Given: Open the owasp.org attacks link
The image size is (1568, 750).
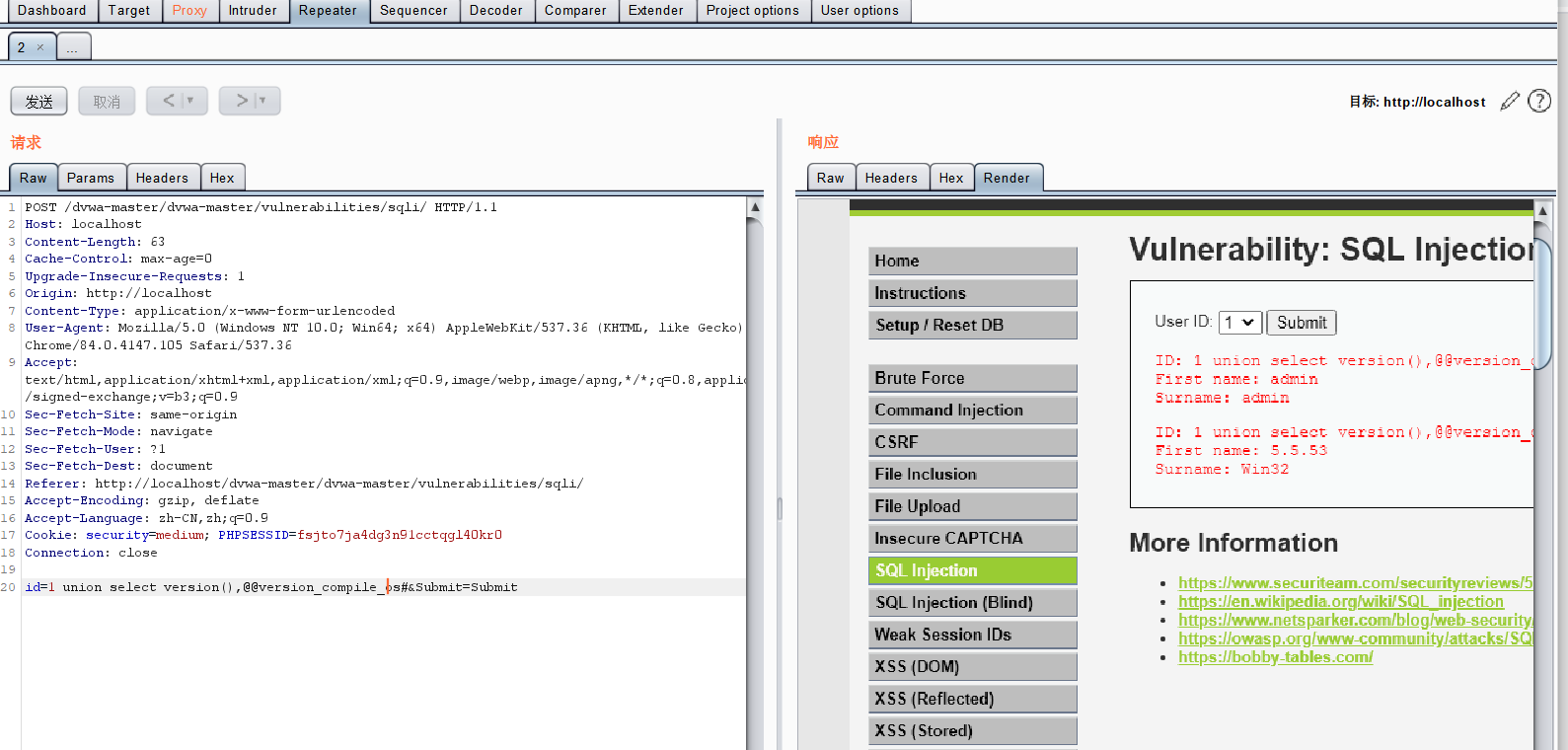Looking at the screenshot, I should (1356, 638).
